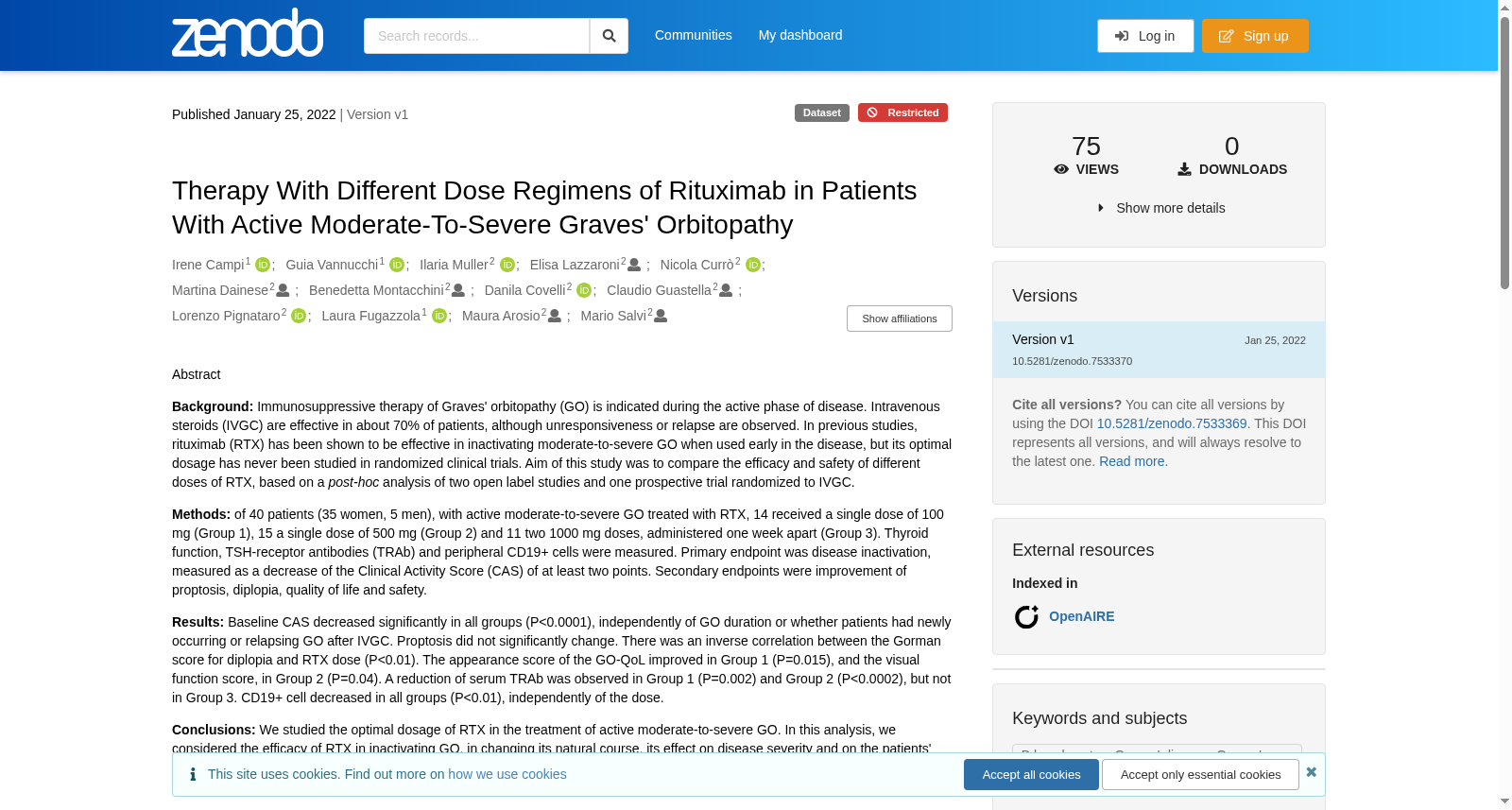This screenshot has height=810, width=1512.
Task: Go to My dashboard
Action: [800, 35]
